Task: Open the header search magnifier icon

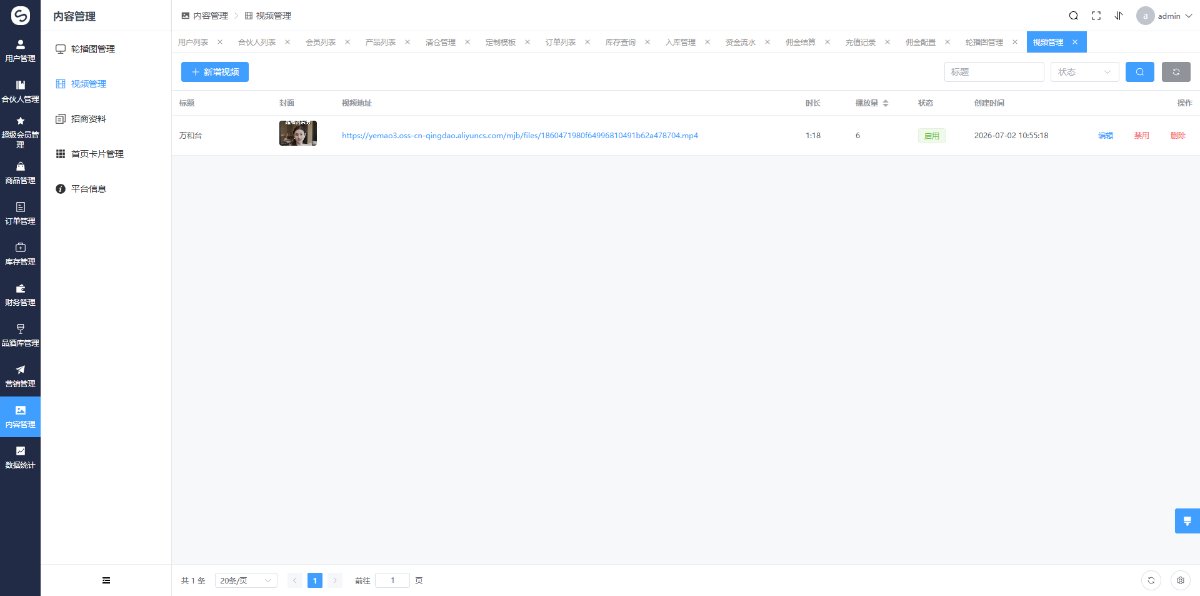Action: [x=1073, y=15]
